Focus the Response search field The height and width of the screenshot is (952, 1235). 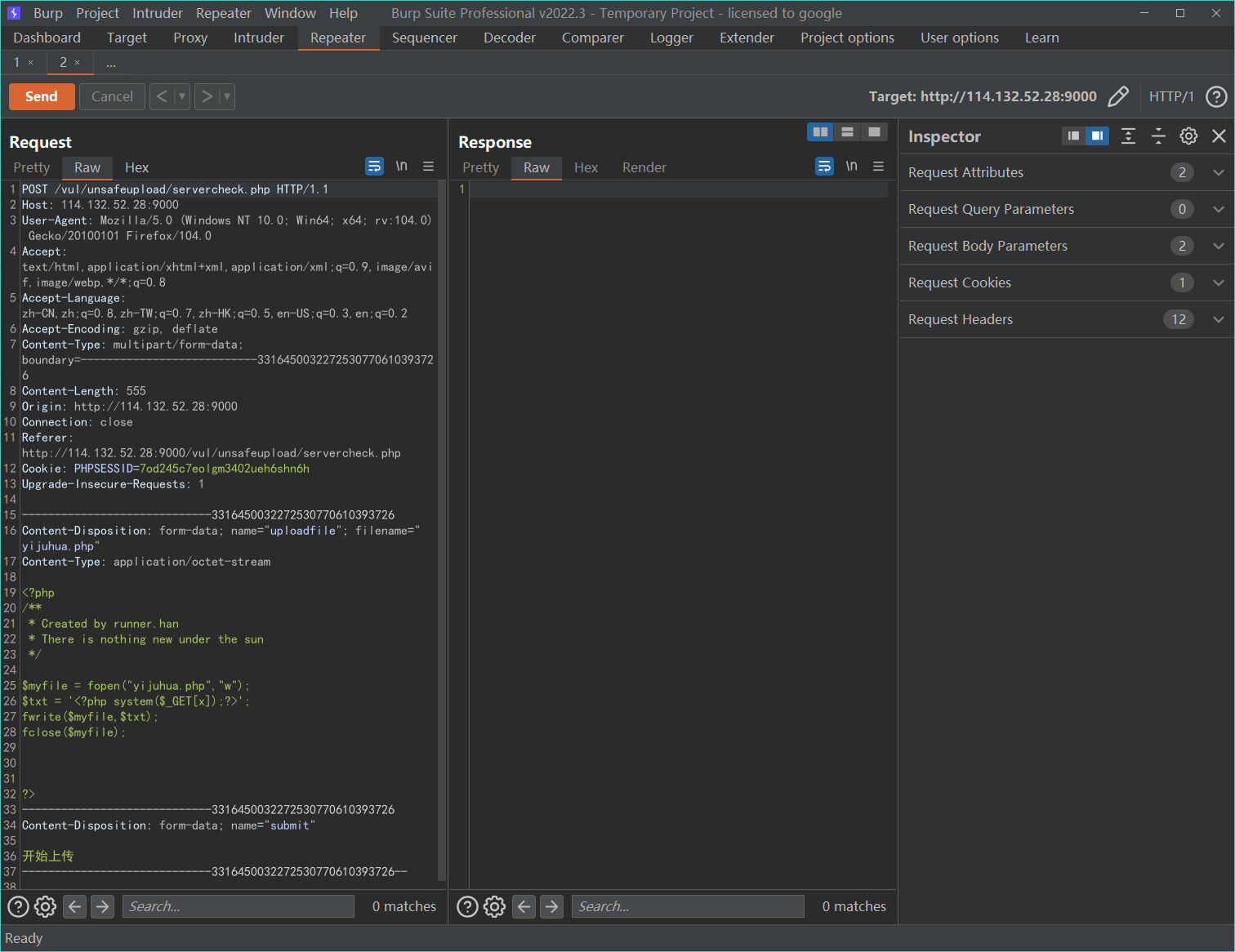click(x=688, y=906)
